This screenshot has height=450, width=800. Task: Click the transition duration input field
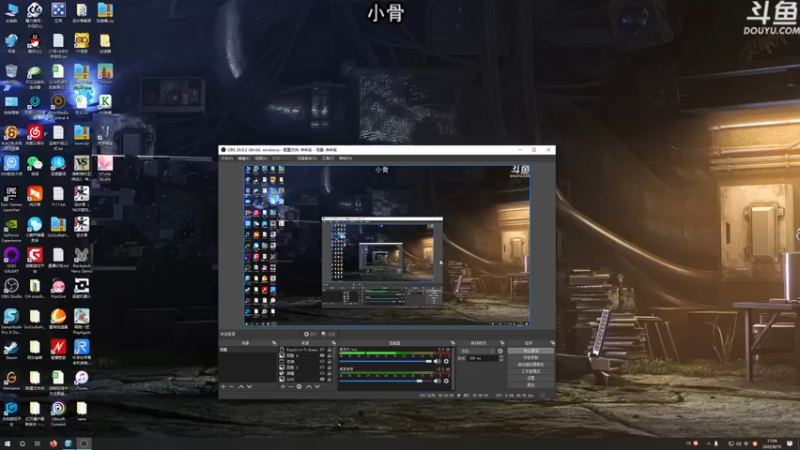tap(483, 358)
